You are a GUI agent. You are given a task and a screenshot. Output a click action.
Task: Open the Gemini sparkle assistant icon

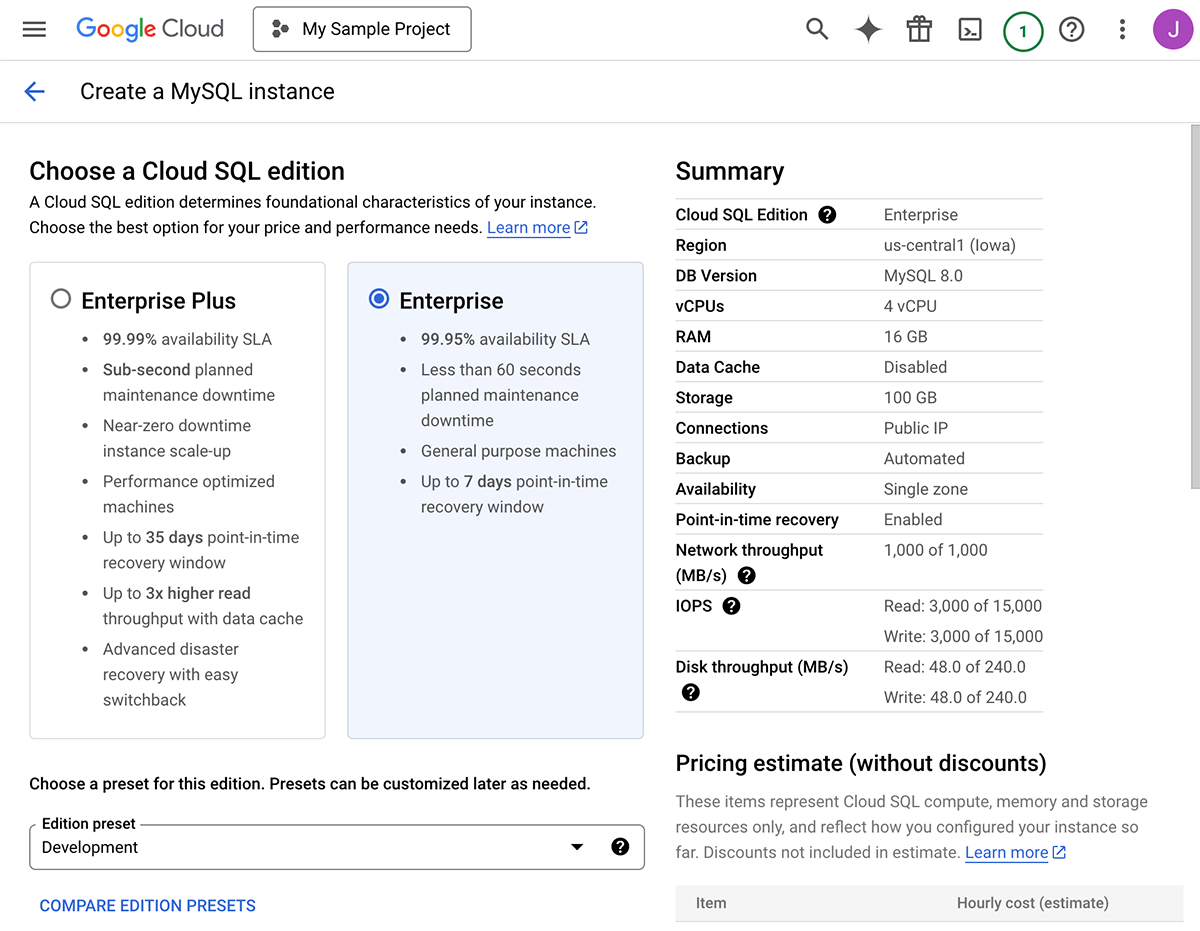[x=868, y=30]
